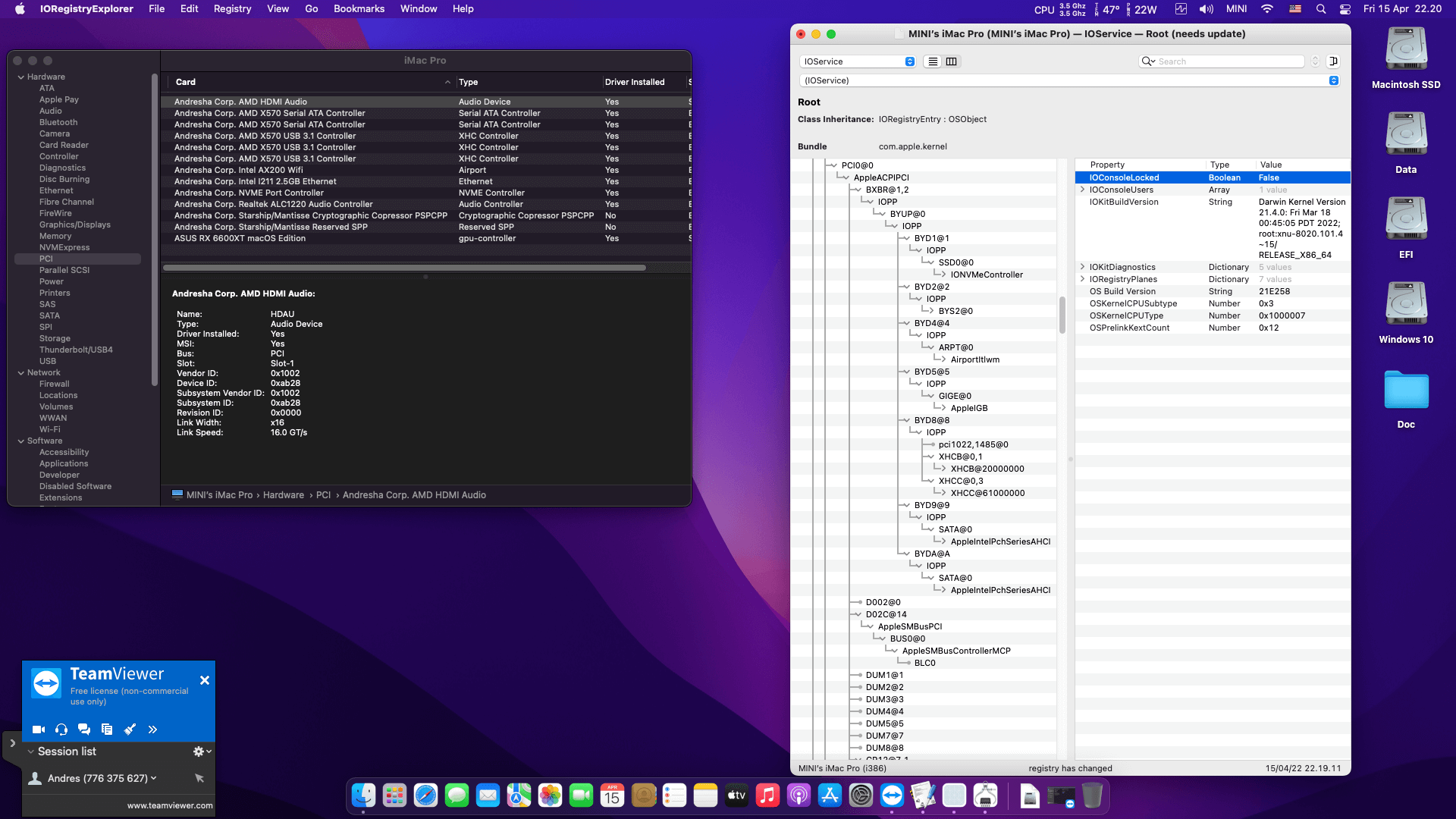1456x819 pixels.
Task: Click TeamViewer file box documents icon
Action: [107, 730]
